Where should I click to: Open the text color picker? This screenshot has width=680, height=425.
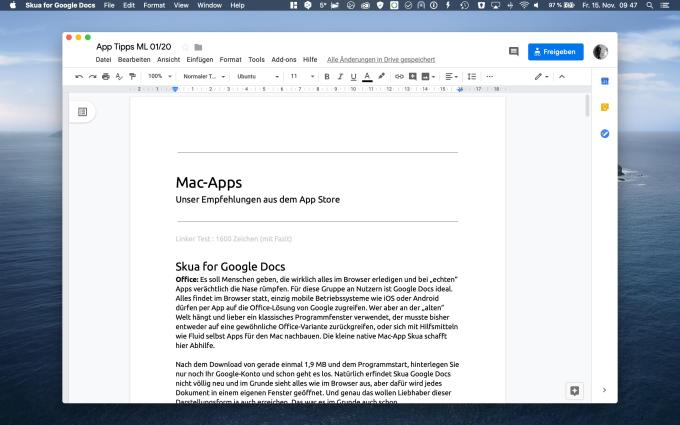pos(367,77)
